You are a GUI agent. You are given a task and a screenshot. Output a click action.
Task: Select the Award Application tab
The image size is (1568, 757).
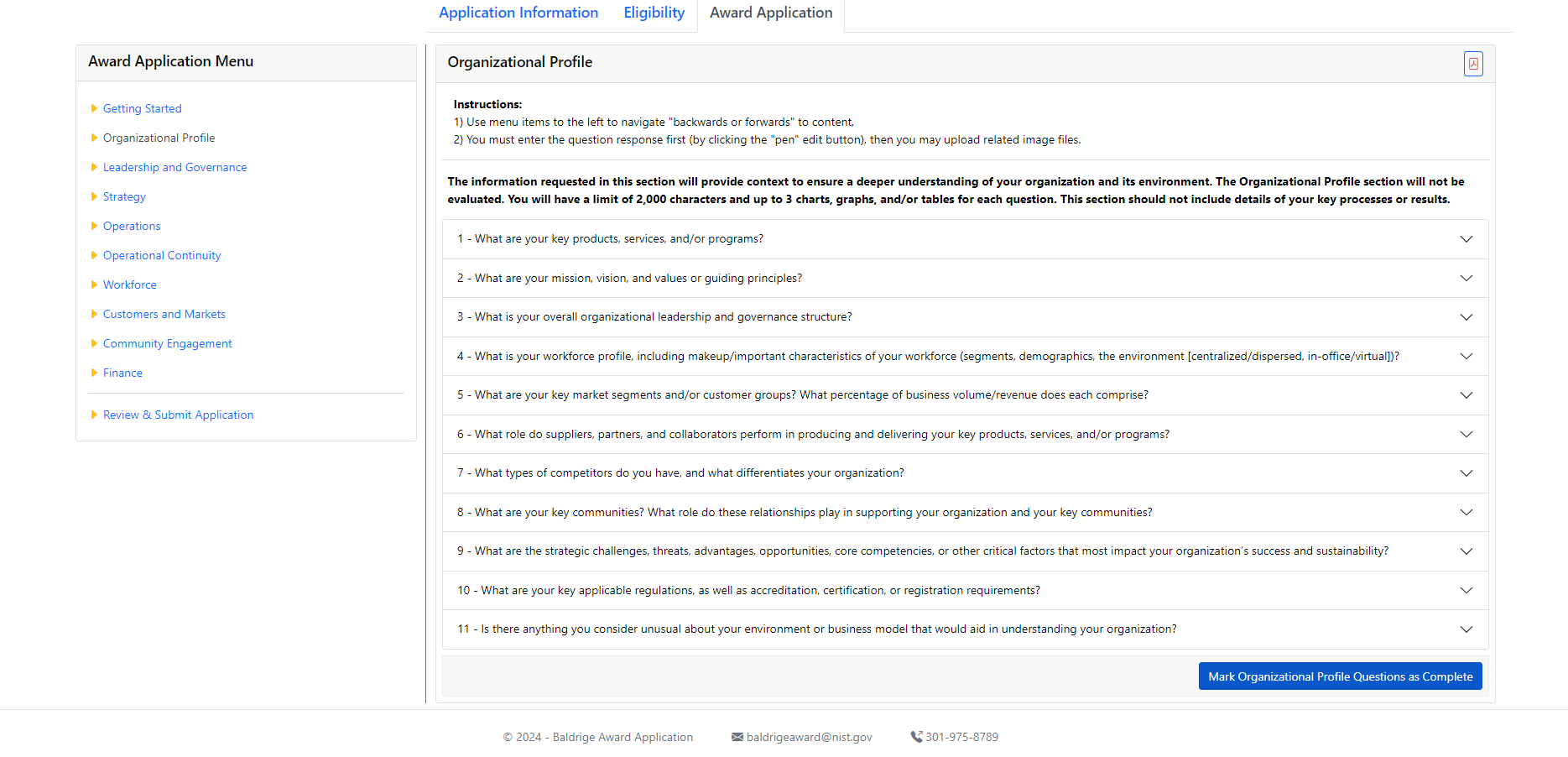(771, 13)
